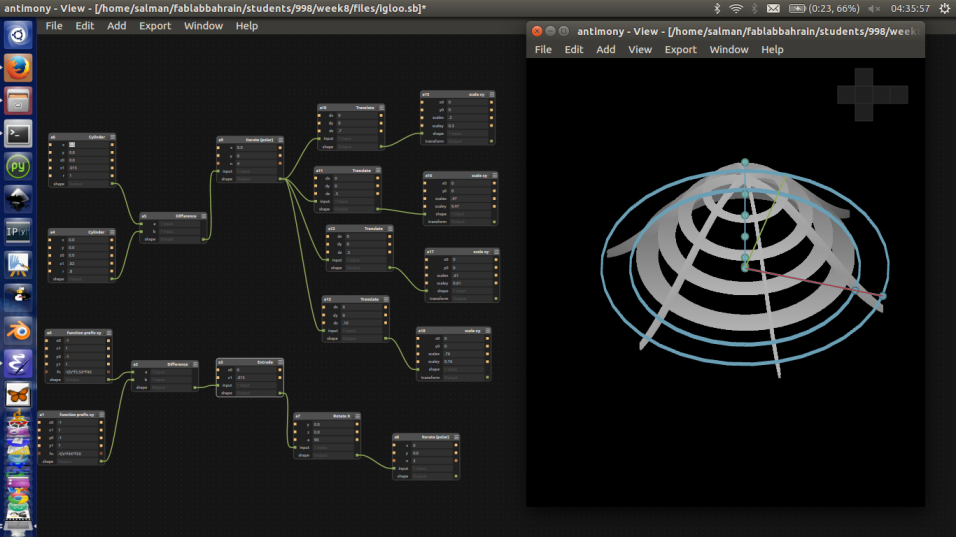Screen dimensions: 956x537
Task: Click the r field of Cylinder a6
Action: [x=86, y=176]
